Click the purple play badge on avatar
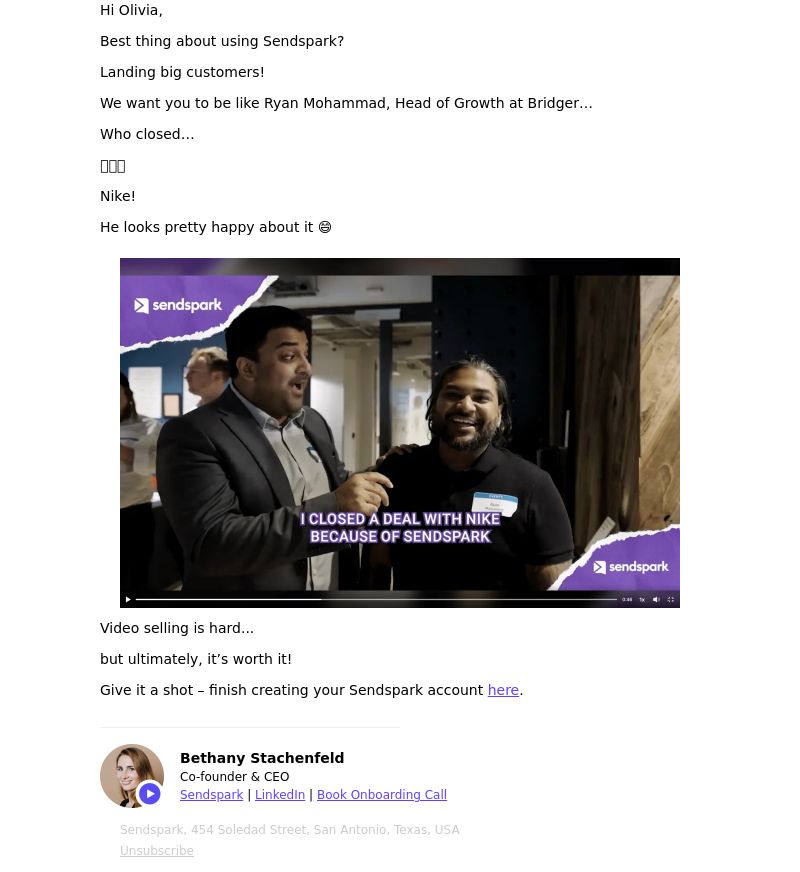800x872 pixels. click(150, 794)
